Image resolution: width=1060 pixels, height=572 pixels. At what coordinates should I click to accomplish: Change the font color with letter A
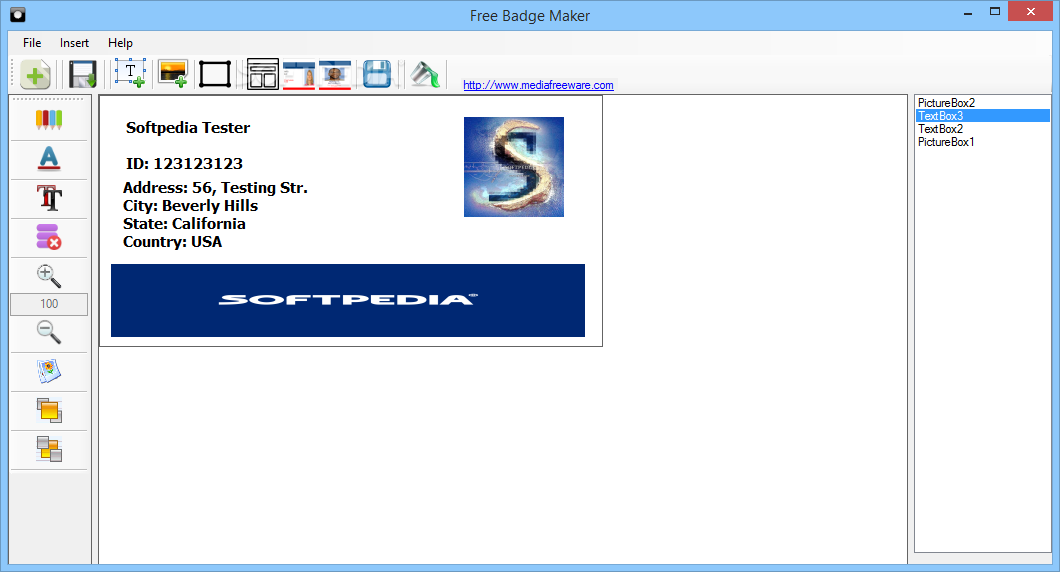point(49,159)
